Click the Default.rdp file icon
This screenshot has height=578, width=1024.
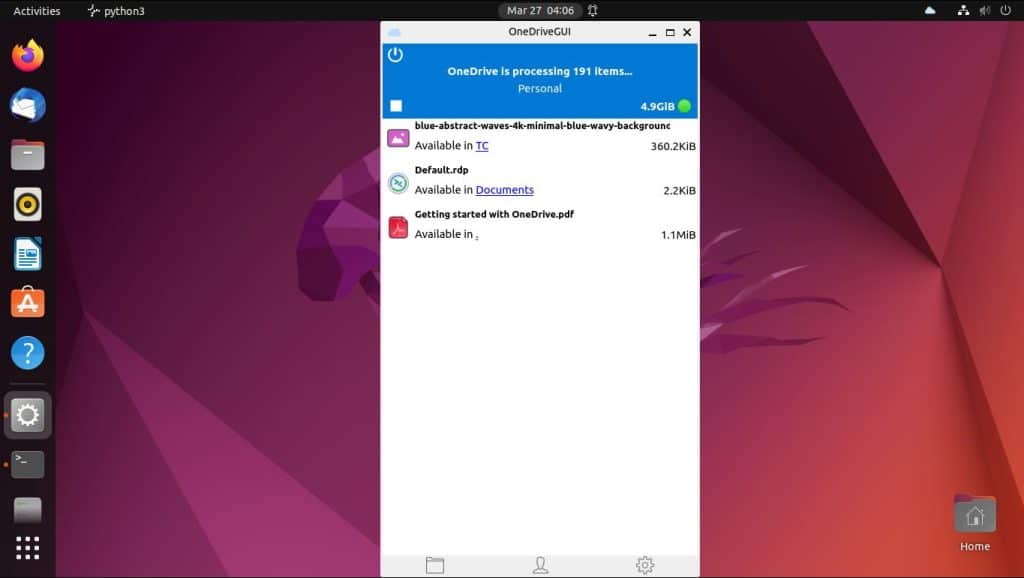coord(397,182)
